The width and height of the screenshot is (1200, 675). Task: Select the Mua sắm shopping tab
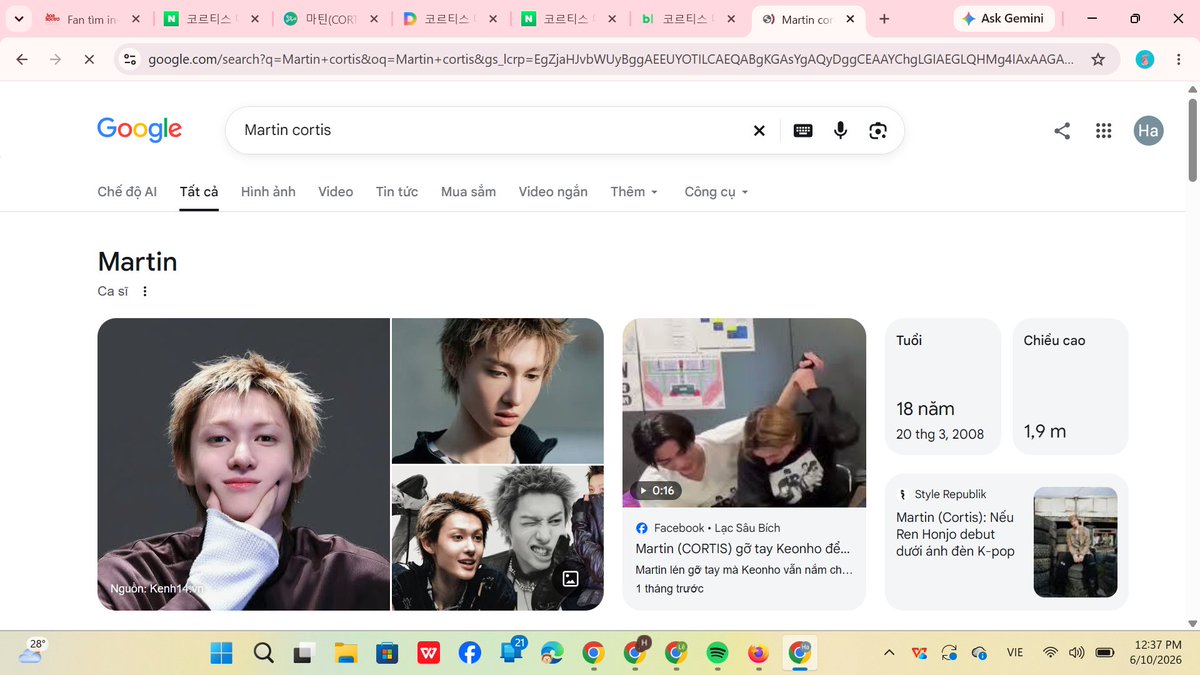point(468,192)
